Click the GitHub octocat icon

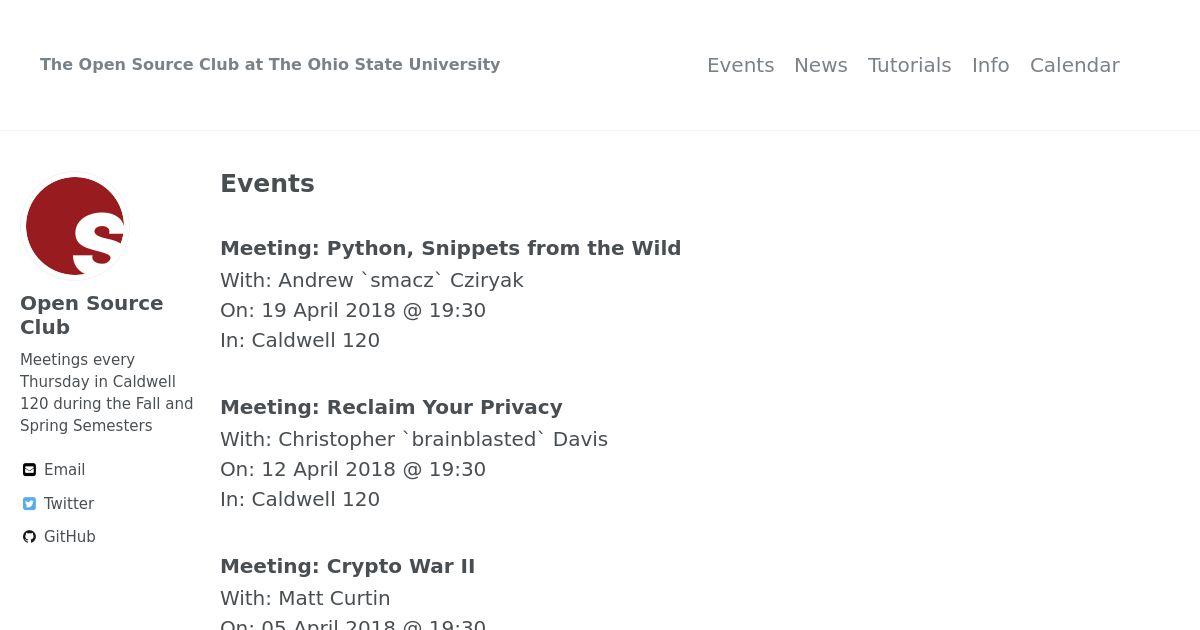coord(29,537)
